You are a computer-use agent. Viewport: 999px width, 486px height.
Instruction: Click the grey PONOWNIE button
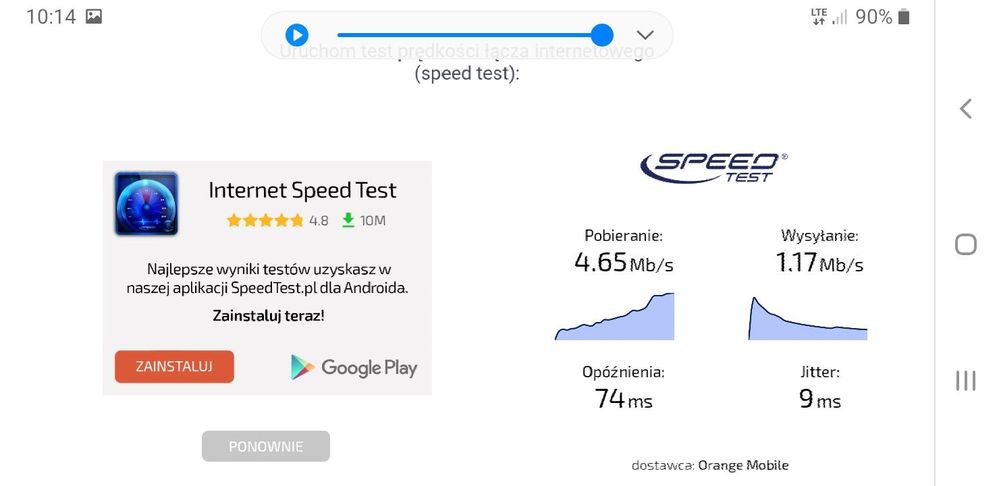pos(266,446)
